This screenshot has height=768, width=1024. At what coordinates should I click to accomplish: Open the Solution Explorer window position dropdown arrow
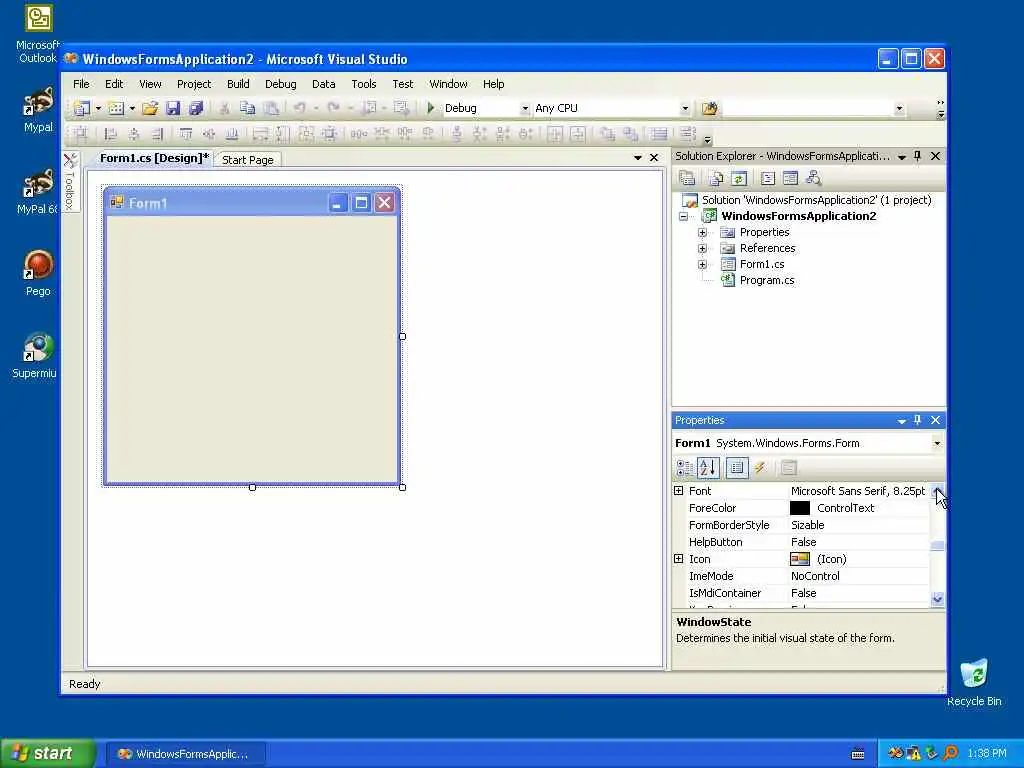click(901, 157)
